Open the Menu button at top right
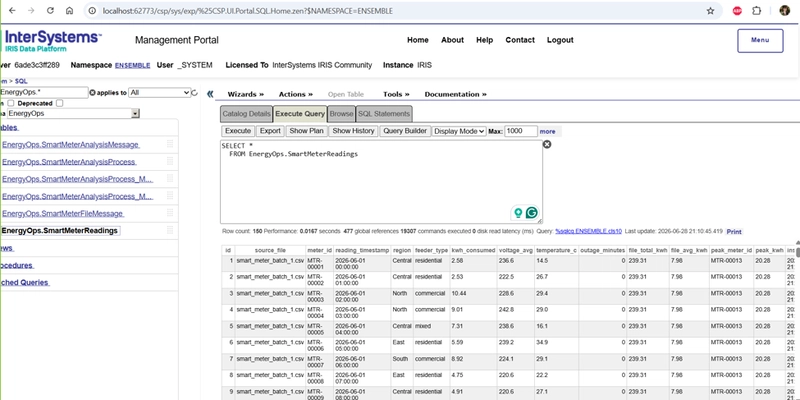The height and width of the screenshot is (400, 800). pyautogui.click(x=760, y=41)
